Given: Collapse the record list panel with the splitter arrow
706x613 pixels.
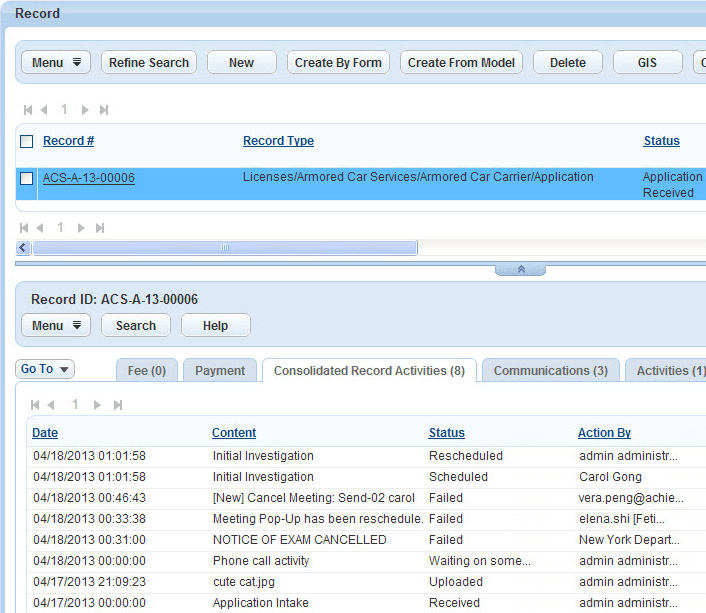Looking at the screenshot, I should coord(520,269).
